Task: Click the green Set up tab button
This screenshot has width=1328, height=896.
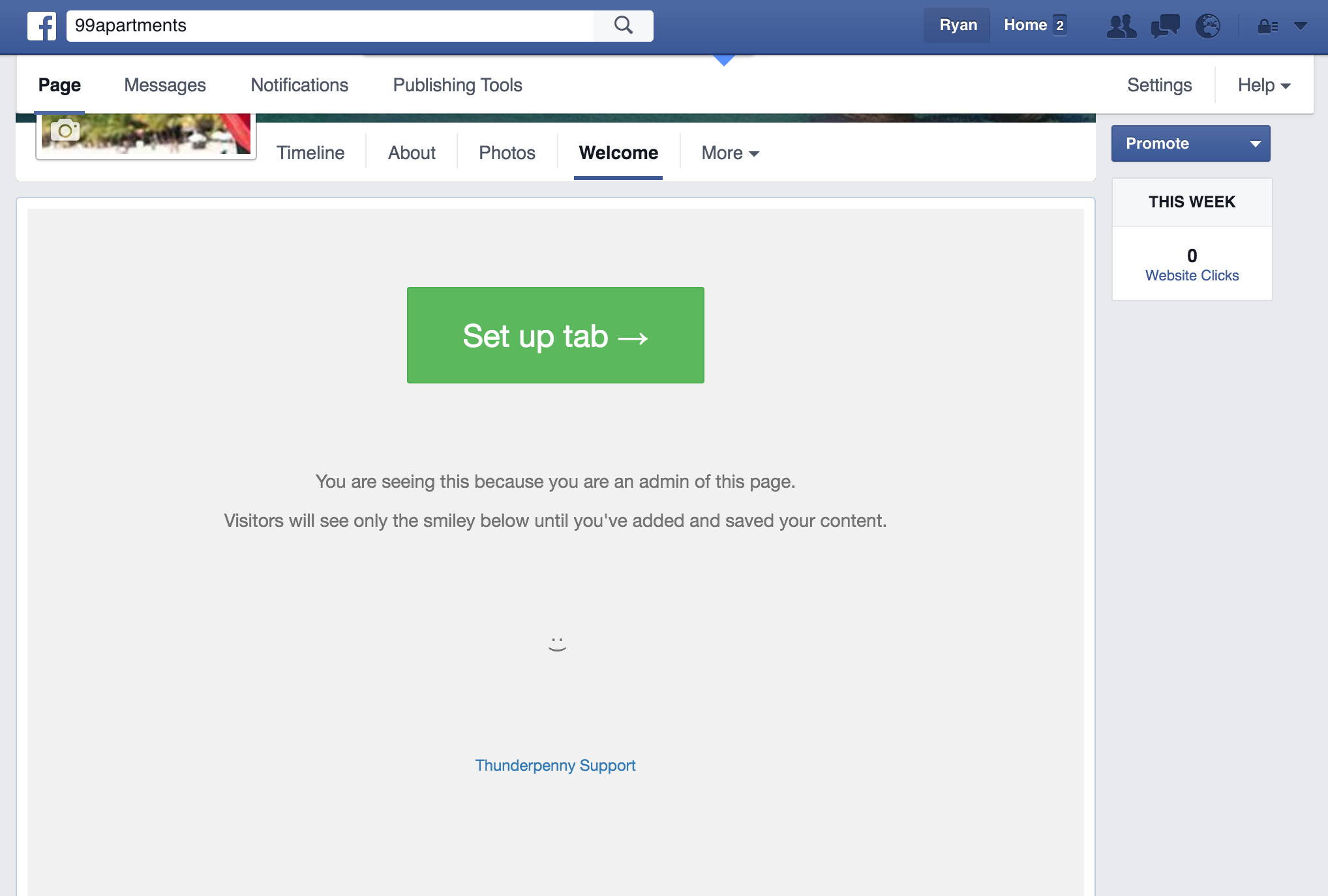Action: (555, 335)
